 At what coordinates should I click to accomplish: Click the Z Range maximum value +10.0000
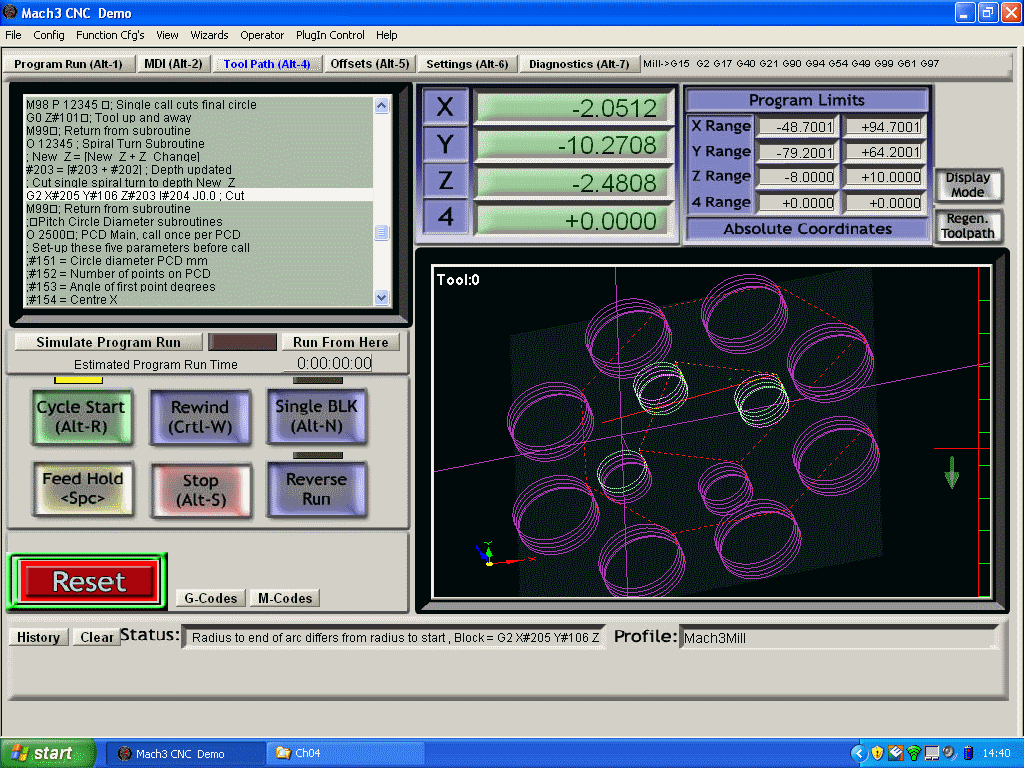tap(883, 177)
